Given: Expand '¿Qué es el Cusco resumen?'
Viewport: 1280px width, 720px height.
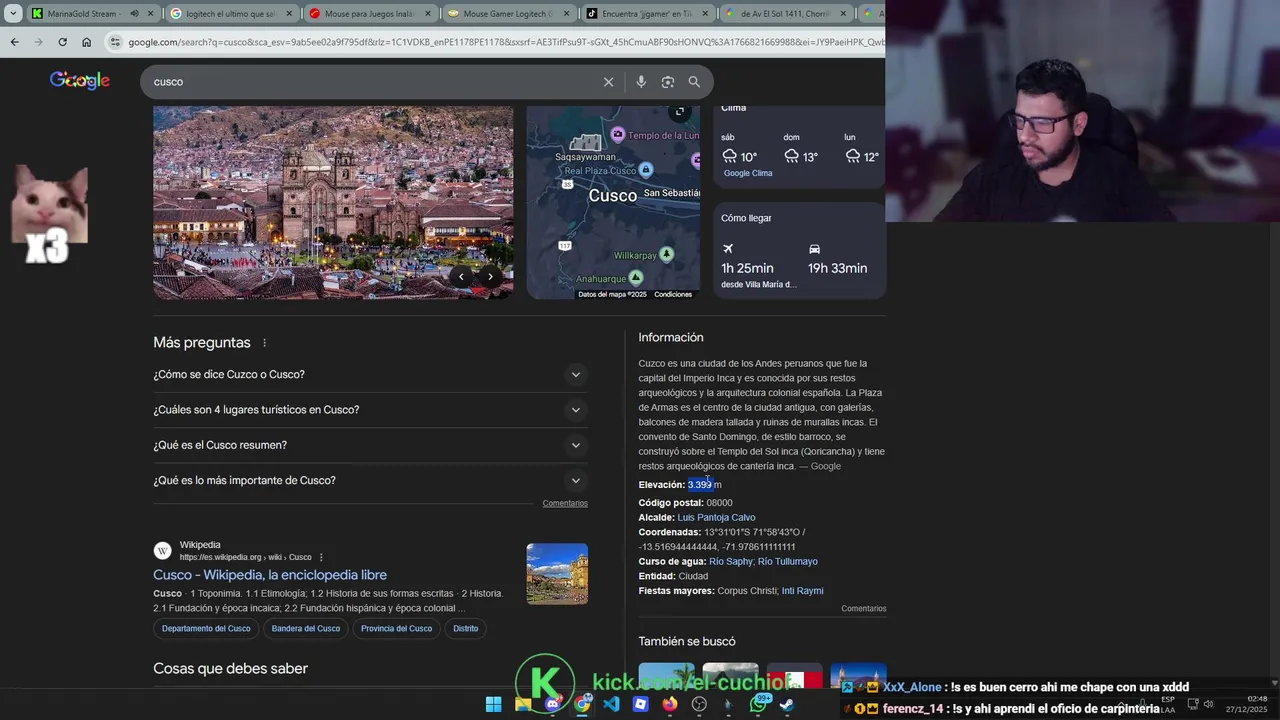Looking at the screenshot, I should coord(370,445).
